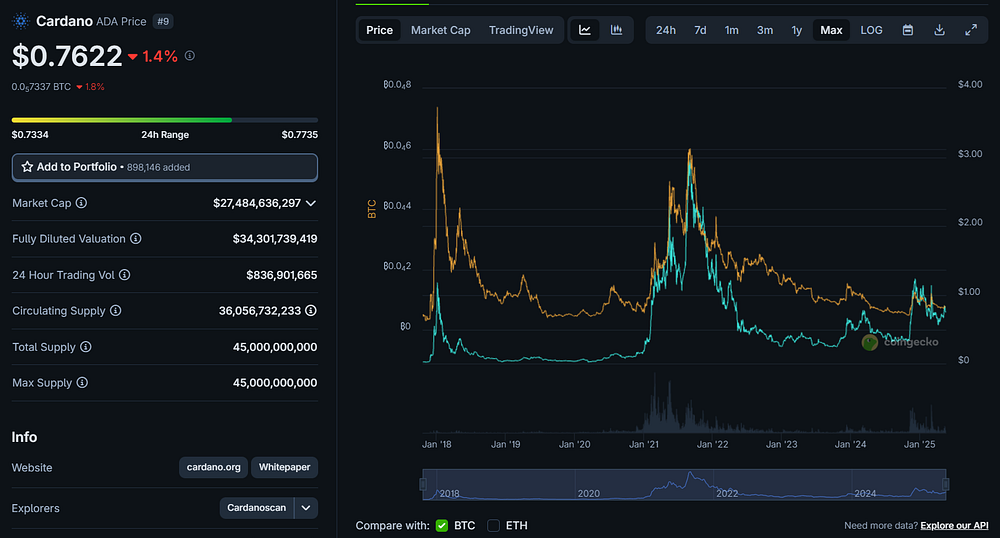Set chart range to 7d

pos(700,30)
